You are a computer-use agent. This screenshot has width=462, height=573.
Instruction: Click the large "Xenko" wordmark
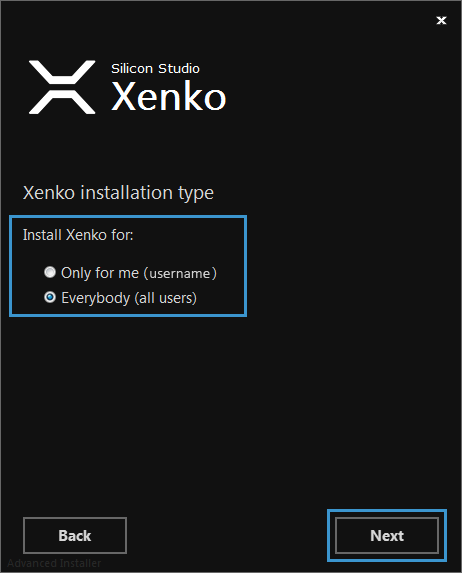(x=168, y=96)
